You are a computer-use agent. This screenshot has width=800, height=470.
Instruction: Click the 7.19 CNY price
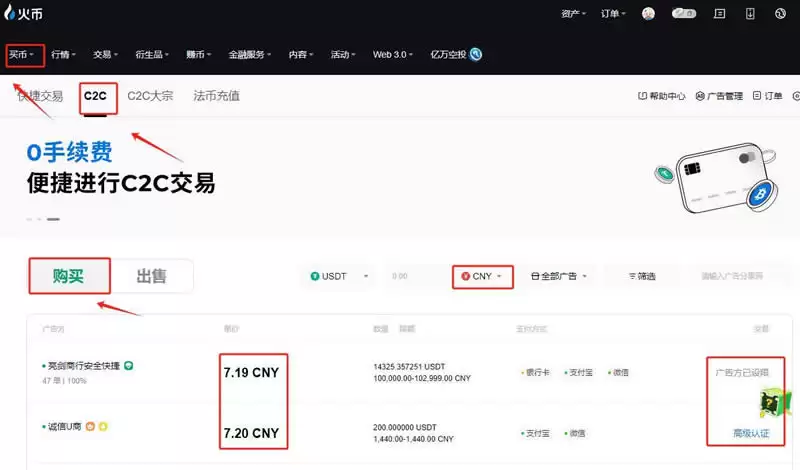tap(251, 373)
